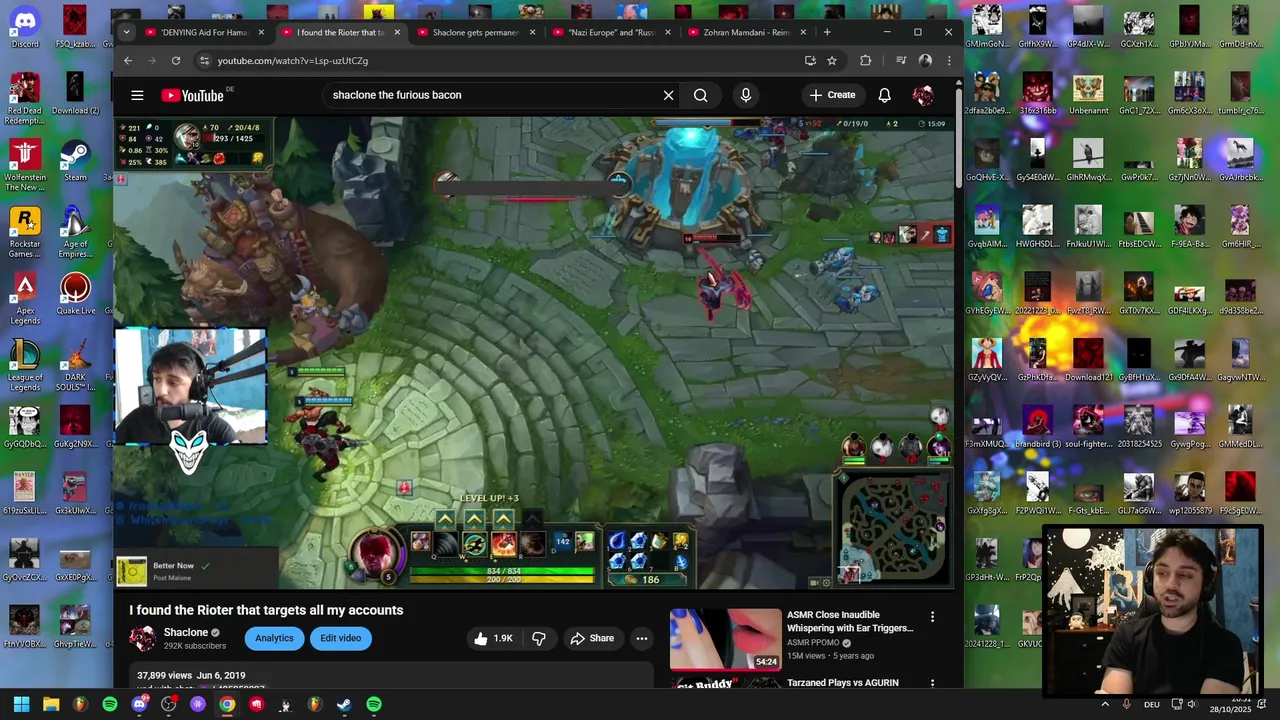Image resolution: width=1280 pixels, height=720 pixels.
Task: View site information in the address bar
Action: (205, 60)
